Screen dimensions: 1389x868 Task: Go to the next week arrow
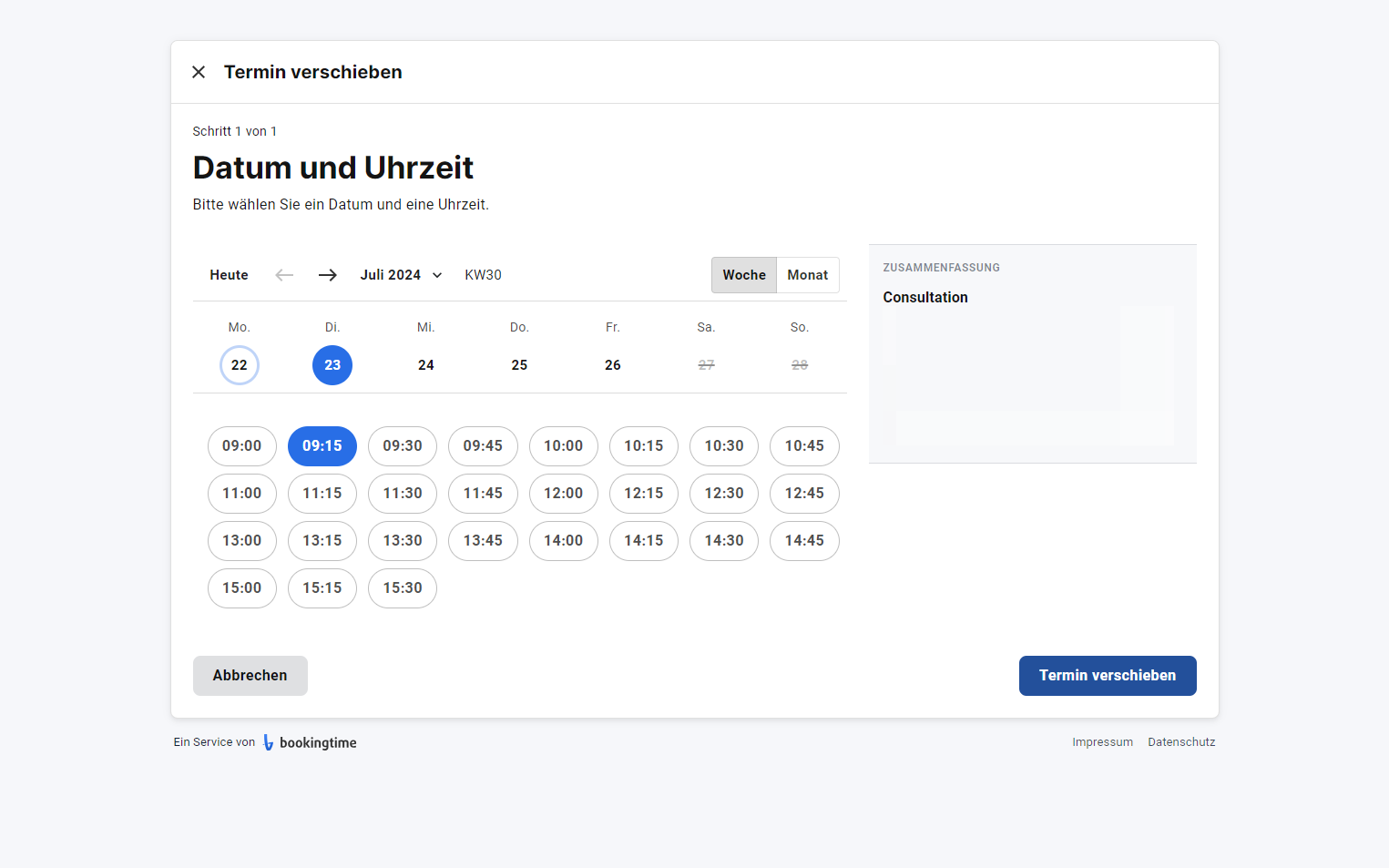click(328, 275)
